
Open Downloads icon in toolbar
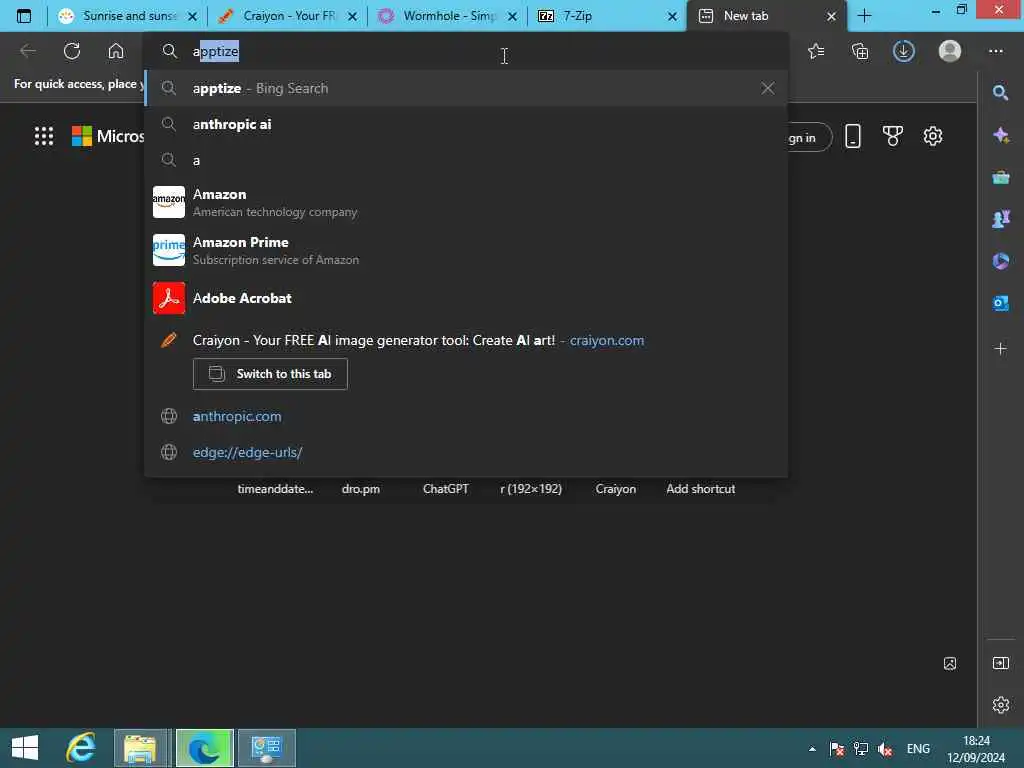coord(904,51)
